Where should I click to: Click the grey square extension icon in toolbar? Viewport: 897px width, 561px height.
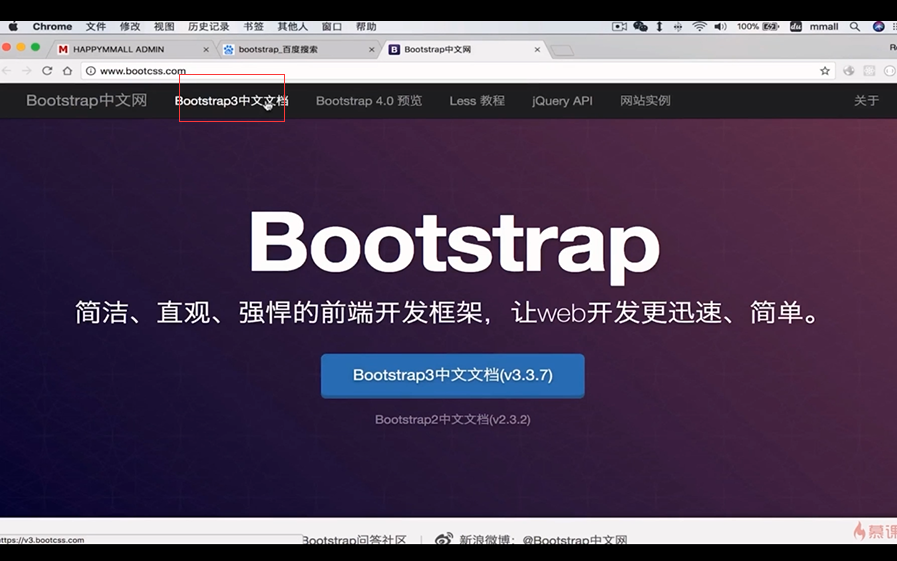870,71
